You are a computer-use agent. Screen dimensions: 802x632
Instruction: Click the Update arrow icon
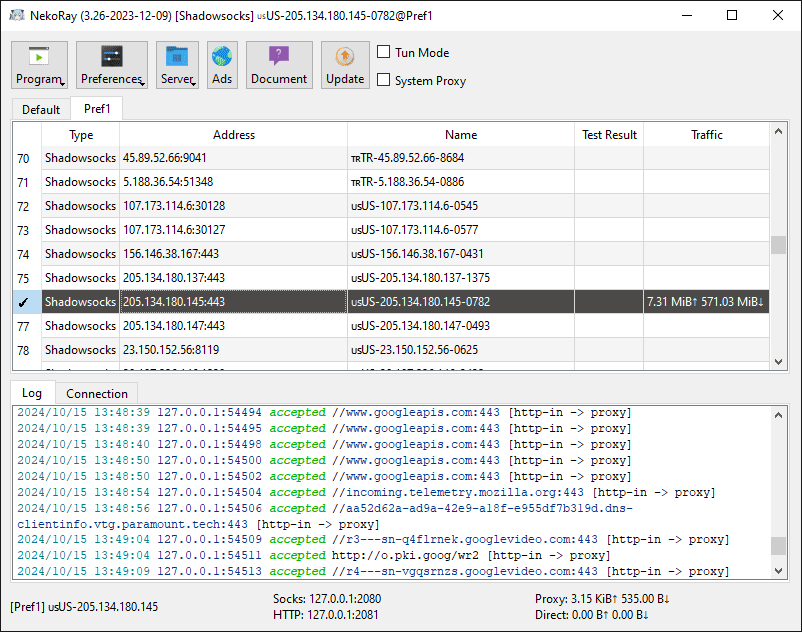345,56
